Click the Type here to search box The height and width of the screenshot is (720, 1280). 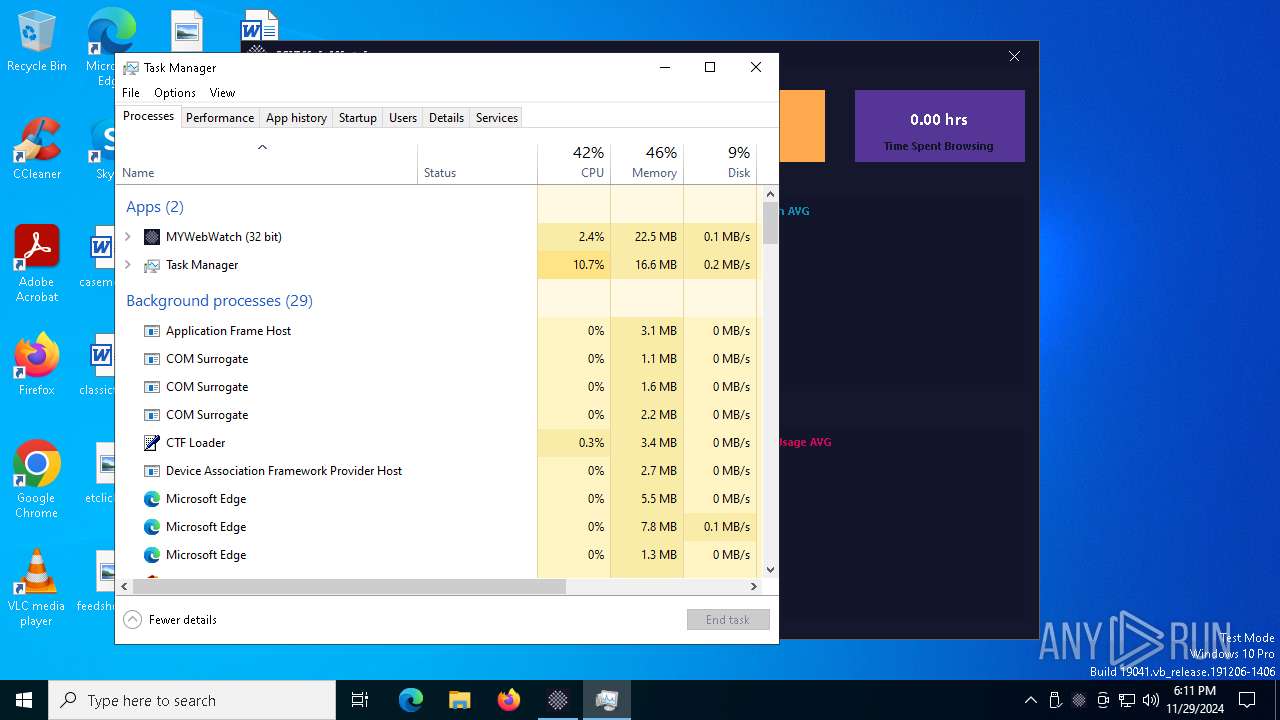coord(192,700)
